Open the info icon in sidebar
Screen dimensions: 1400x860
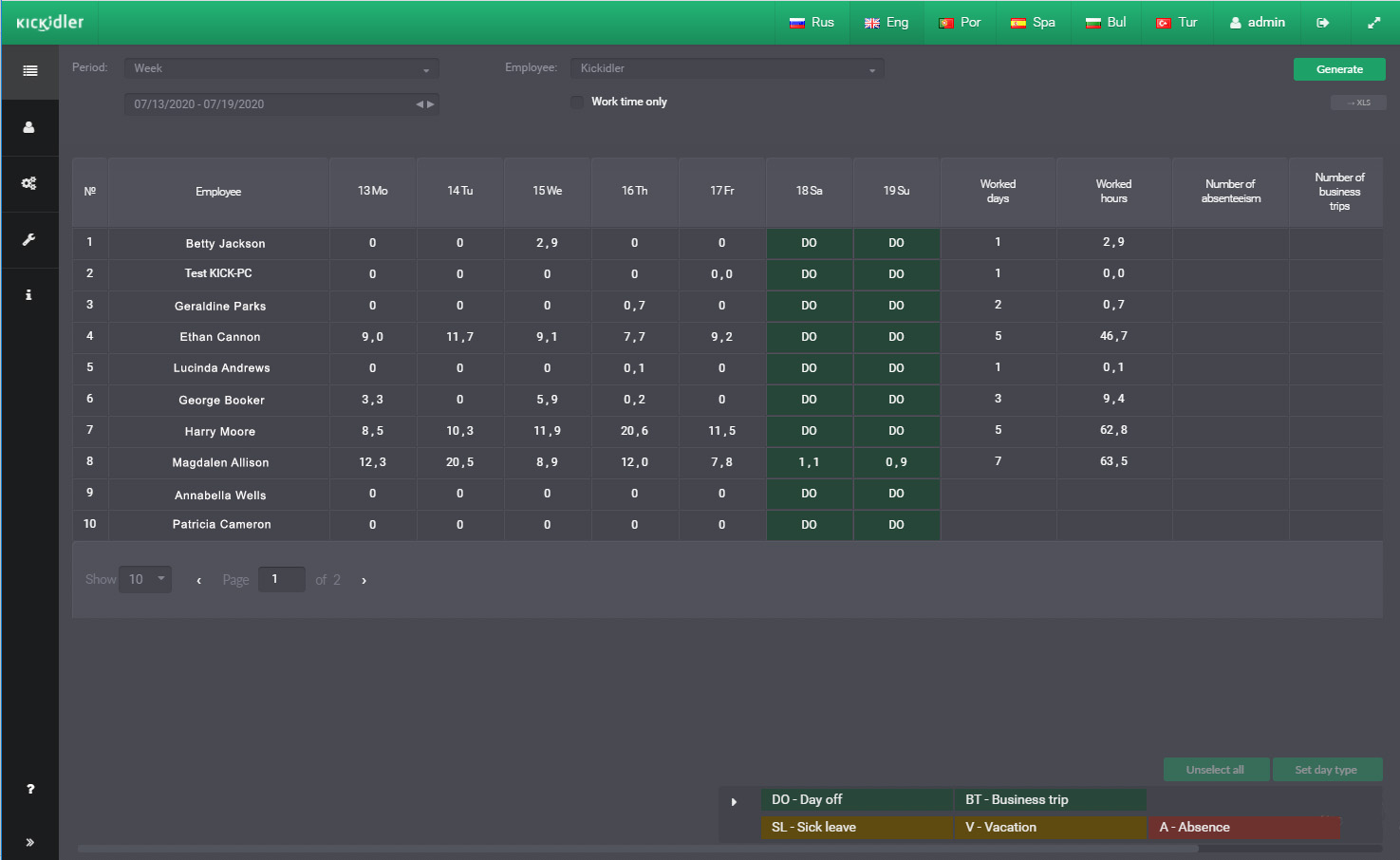[x=29, y=295]
